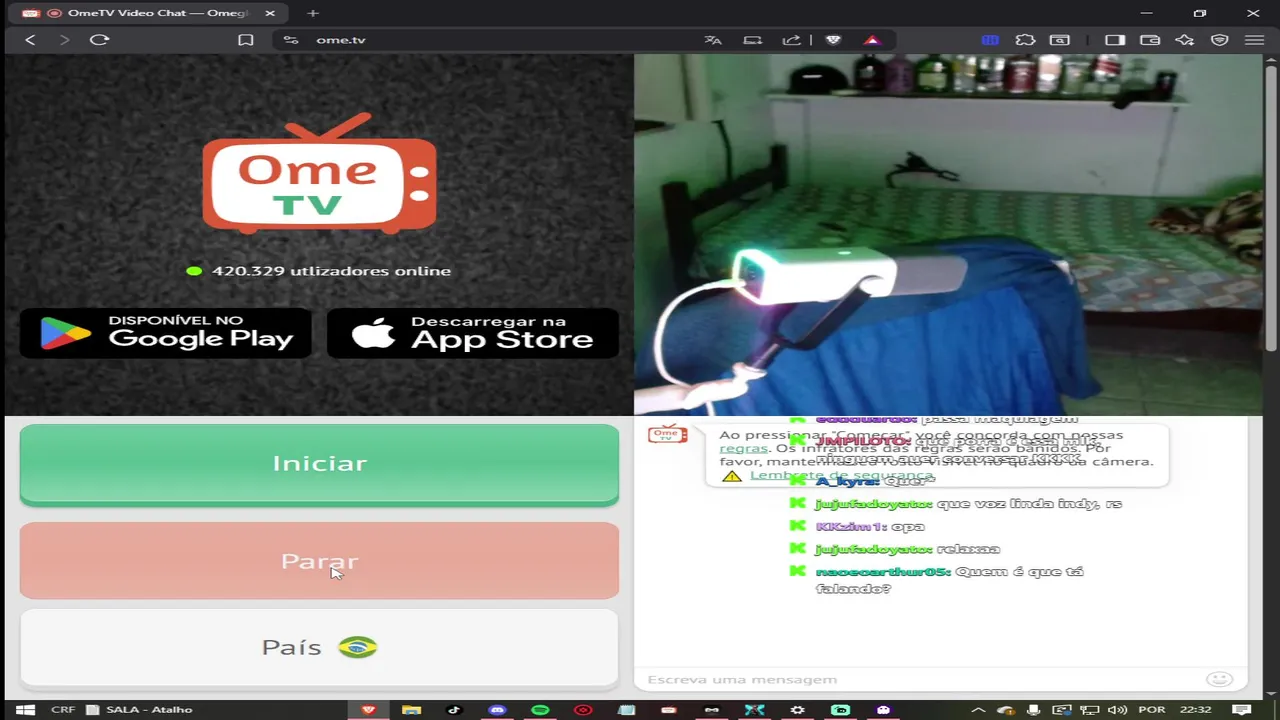Click chat message 'que voz linda indy, rs'

point(1030,504)
